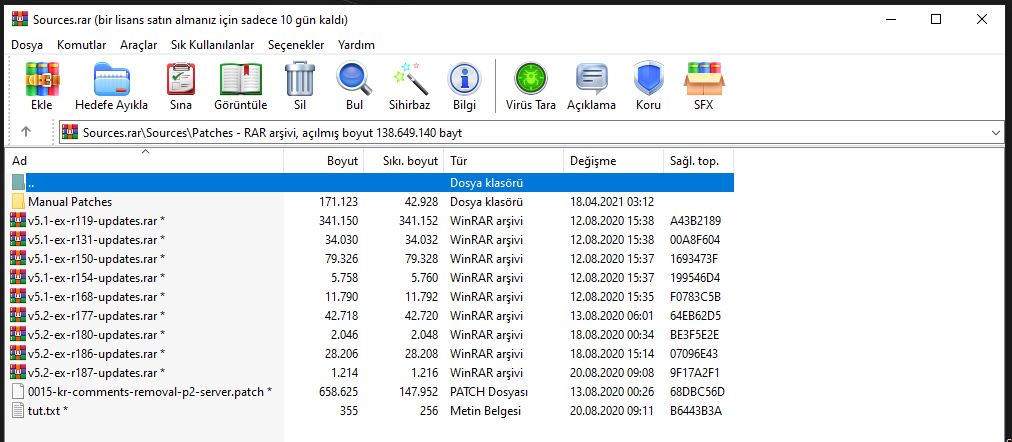Maximize the WinRAR window
1012x442 pixels.
coord(936,19)
